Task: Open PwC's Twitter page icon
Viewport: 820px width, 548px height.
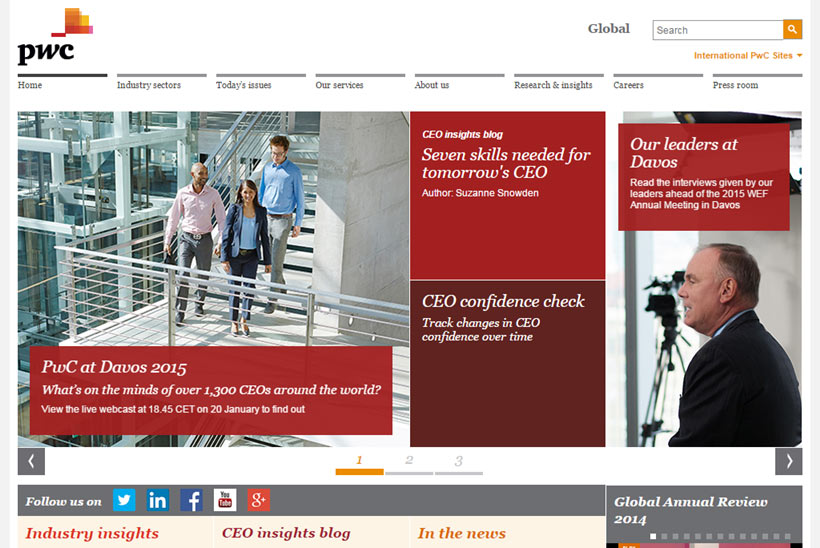Action: click(124, 500)
